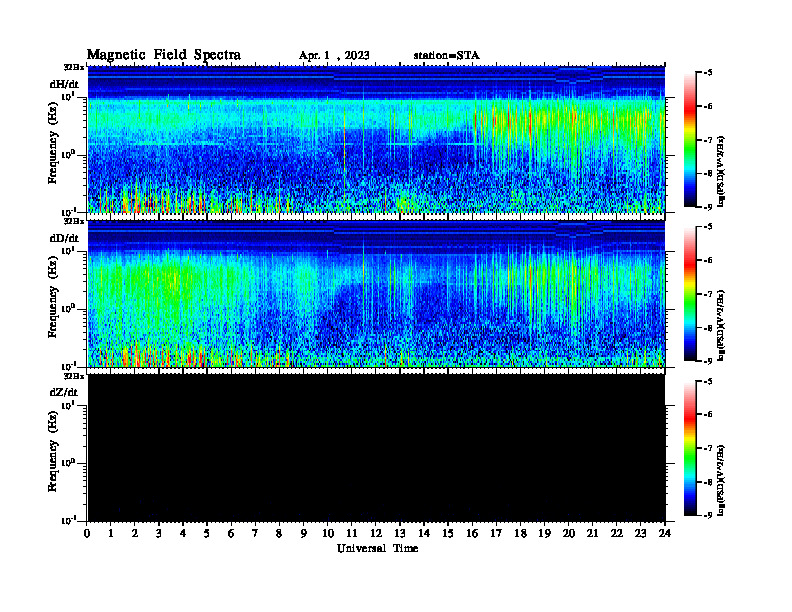Click the 10^1 frequency tick of dZ/dt panel
The width and height of the screenshot is (792, 612).
click(68, 405)
